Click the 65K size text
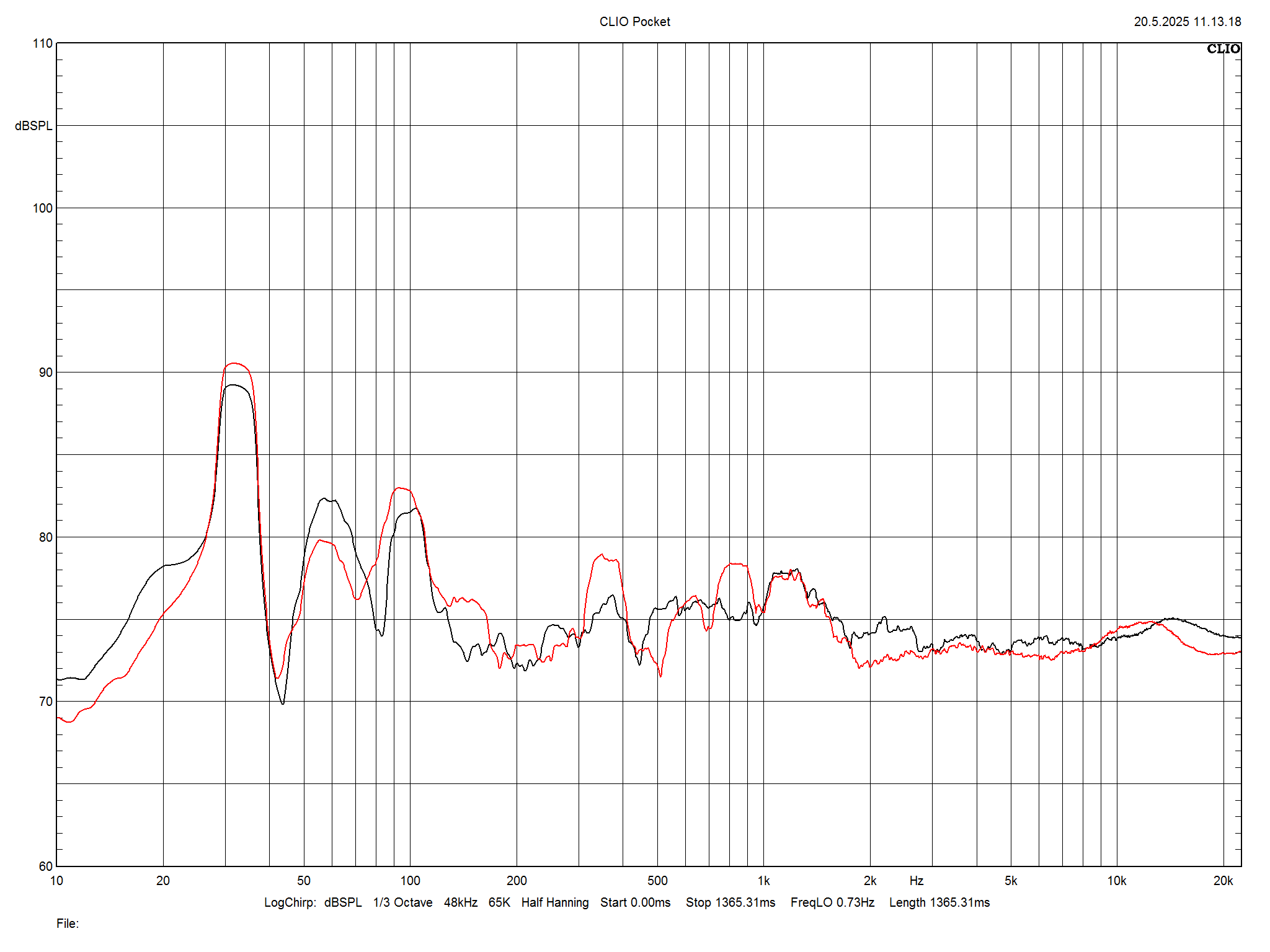This screenshot has height=952, width=1270. [499, 902]
